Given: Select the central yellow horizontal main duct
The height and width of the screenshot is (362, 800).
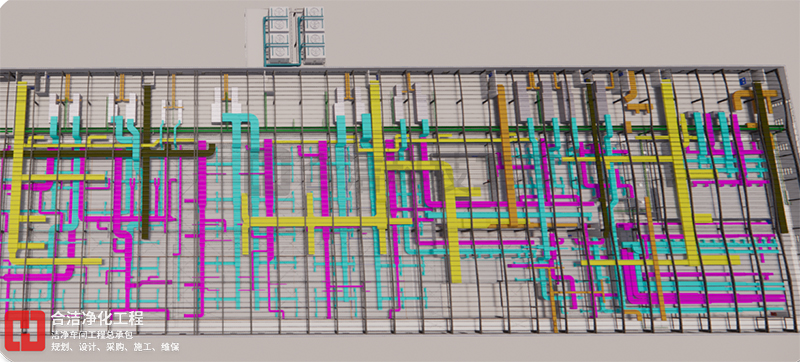Looking at the screenshot, I should click(327, 221).
